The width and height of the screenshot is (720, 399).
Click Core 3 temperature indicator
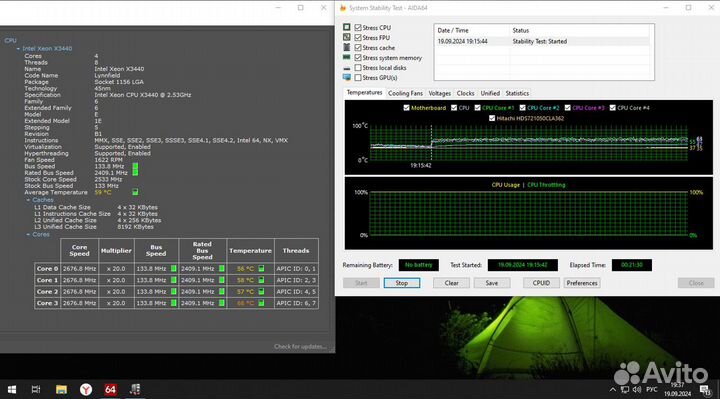click(261, 303)
